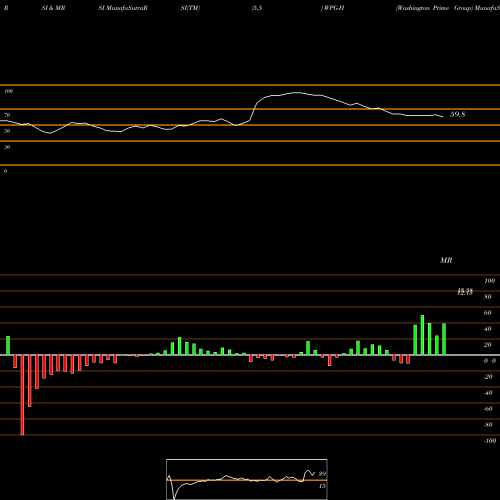The width and height of the screenshot is (500, 500).
Task: Select the MR axis label -20
Action: coord(488,377)
